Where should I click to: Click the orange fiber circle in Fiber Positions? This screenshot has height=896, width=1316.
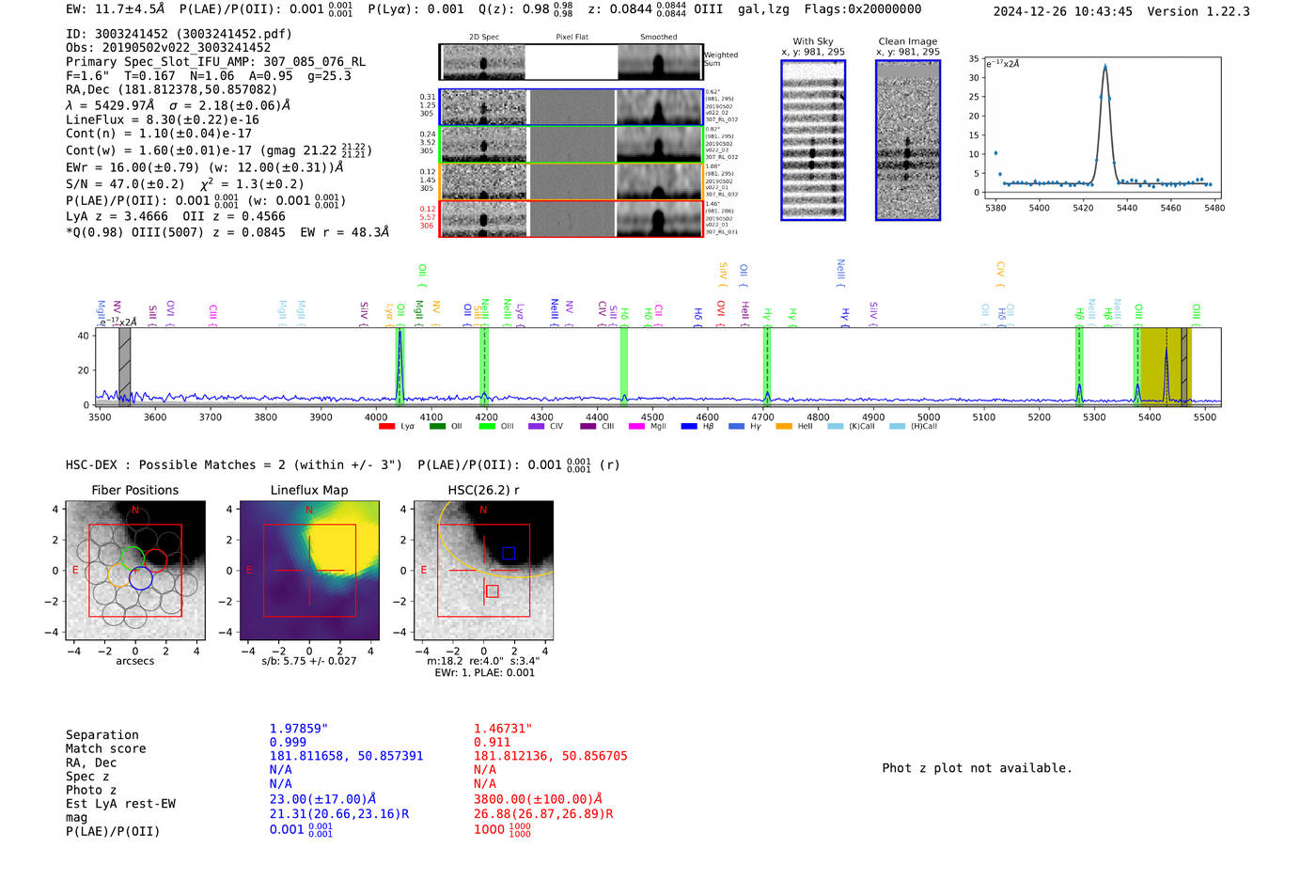pyautogui.click(x=119, y=575)
